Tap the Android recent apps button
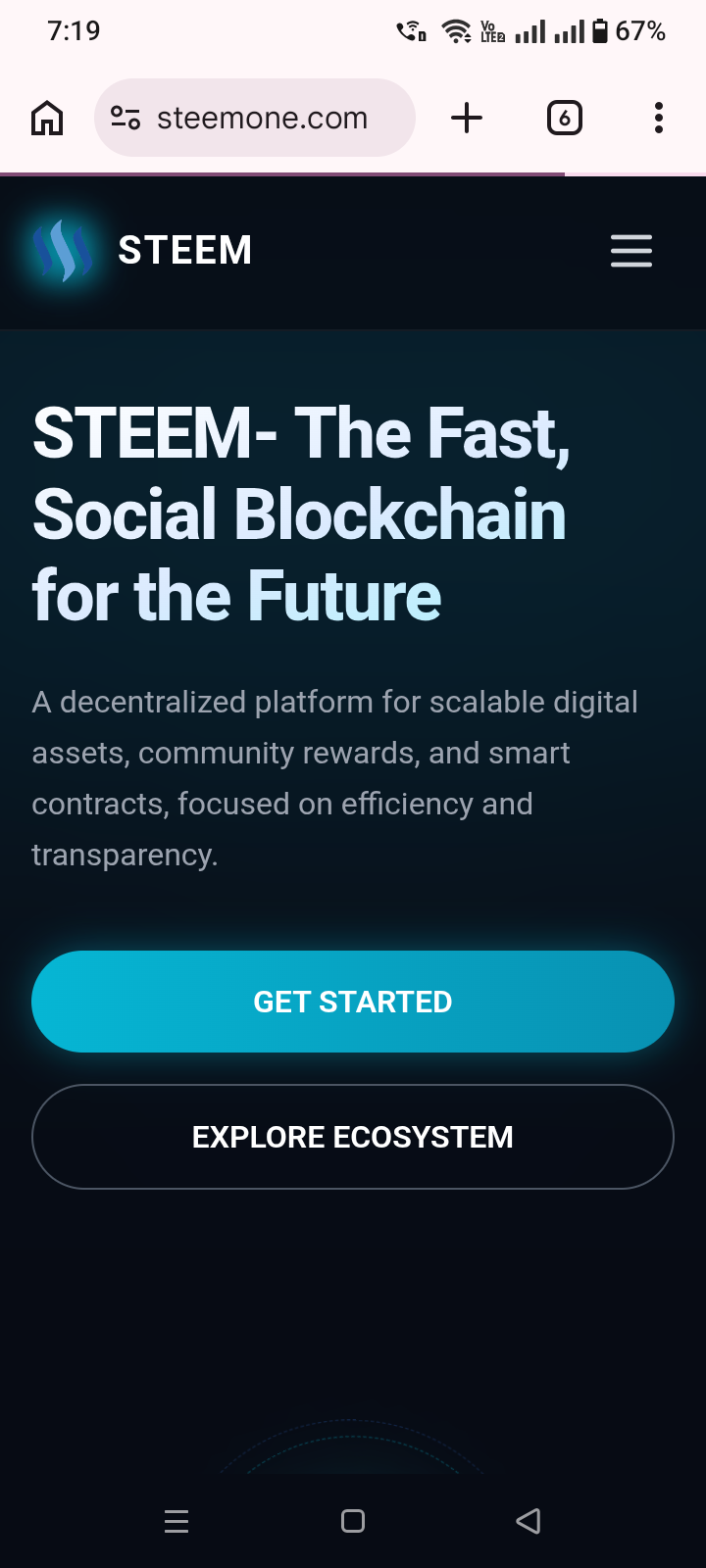This screenshot has height=1568, width=706. (x=176, y=1521)
